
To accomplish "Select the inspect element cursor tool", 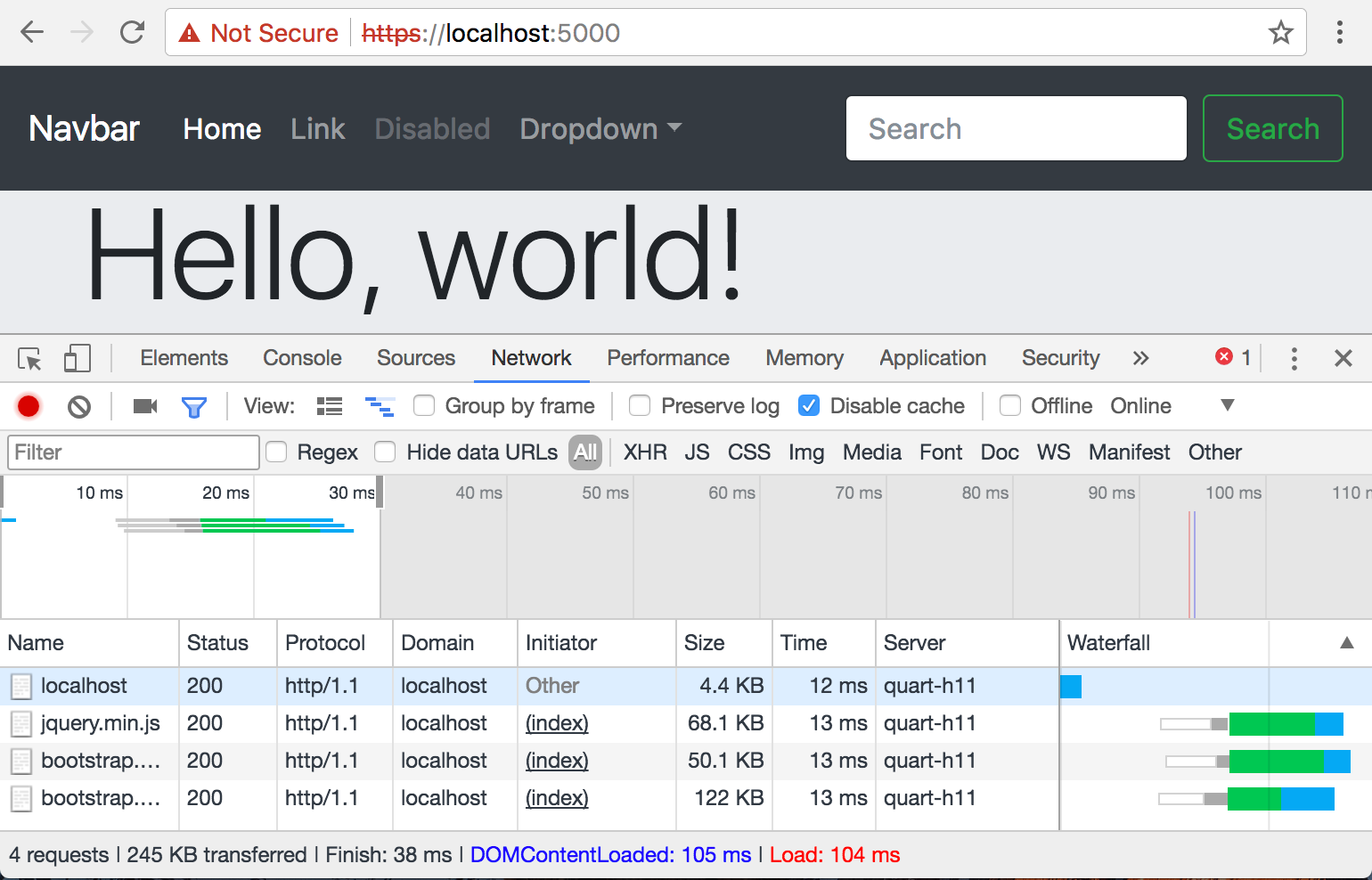I will (29, 358).
